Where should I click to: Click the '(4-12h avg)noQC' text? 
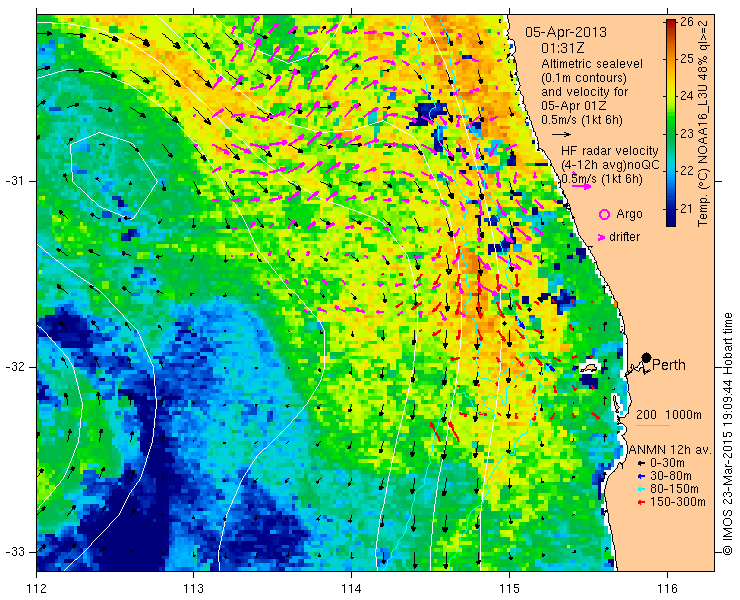pyautogui.click(x=610, y=165)
